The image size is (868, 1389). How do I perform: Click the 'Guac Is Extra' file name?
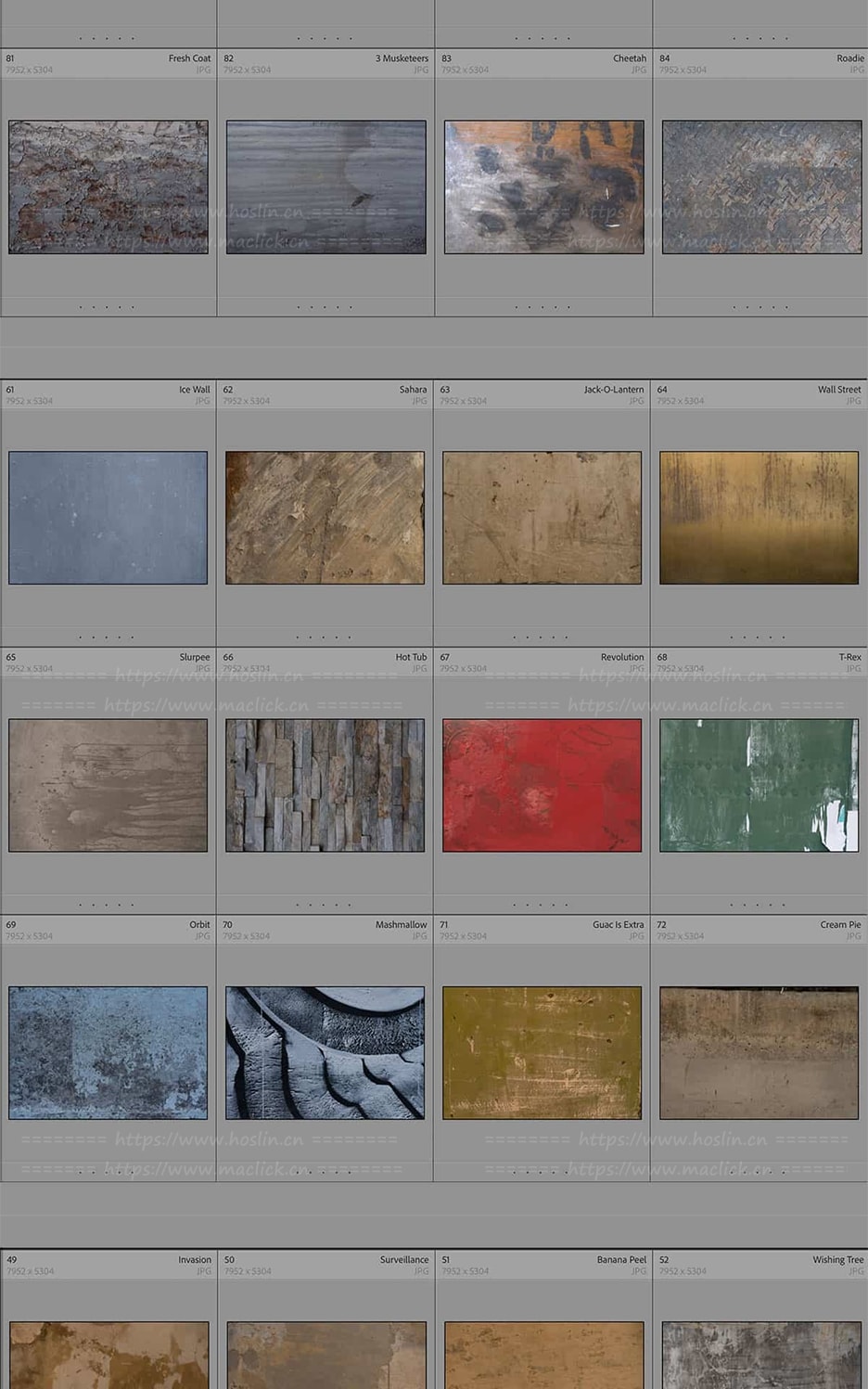click(619, 925)
